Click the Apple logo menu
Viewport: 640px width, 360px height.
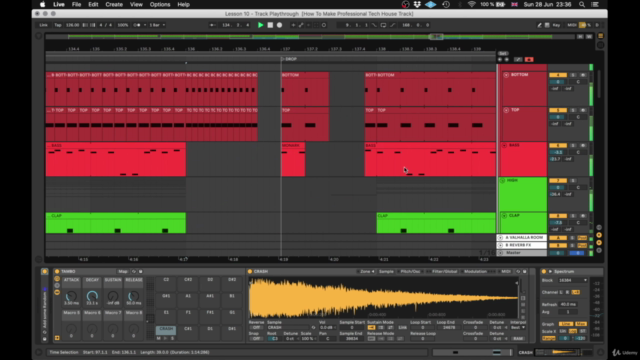42,4
